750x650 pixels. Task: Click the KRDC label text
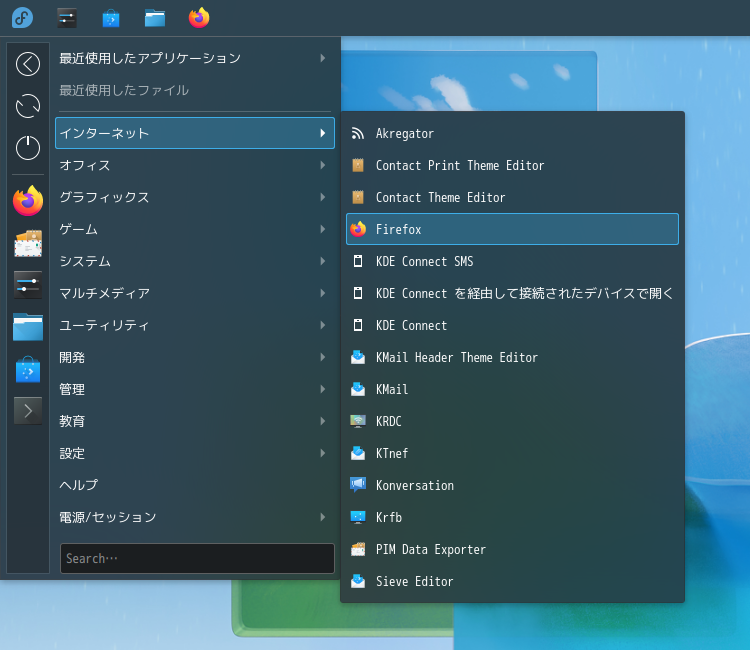click(x=388, y=421)
